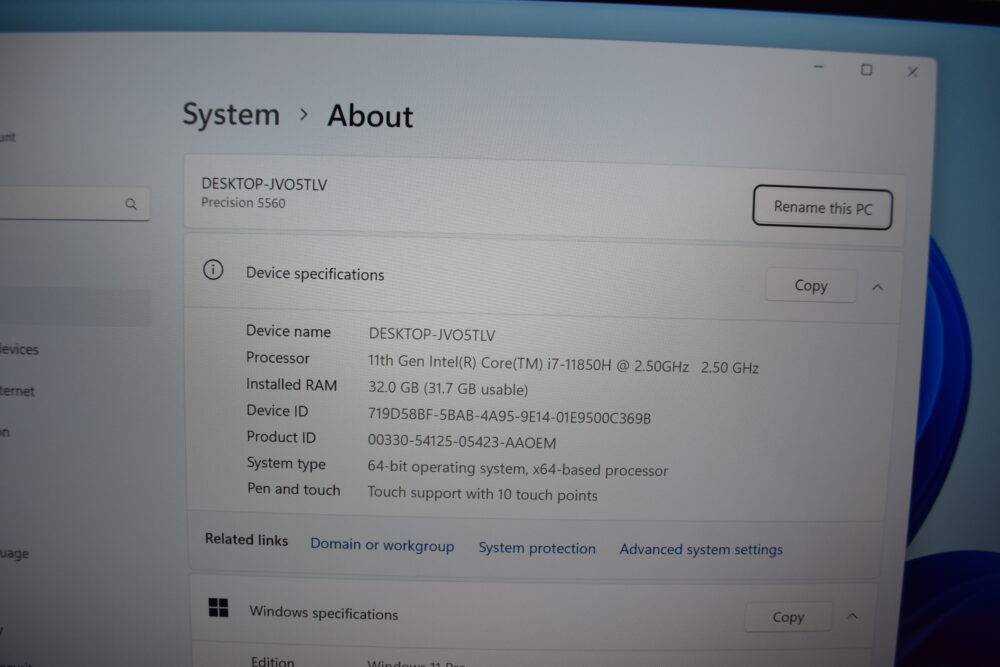This screenshot has width=1000, height=667.
Task: Click the Precision 5560 model text
Action: pos(243,203)
